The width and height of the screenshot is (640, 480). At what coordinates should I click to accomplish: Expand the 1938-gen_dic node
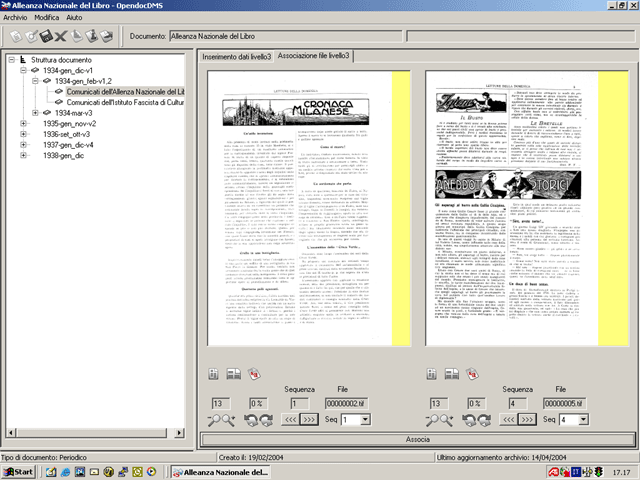24,155
